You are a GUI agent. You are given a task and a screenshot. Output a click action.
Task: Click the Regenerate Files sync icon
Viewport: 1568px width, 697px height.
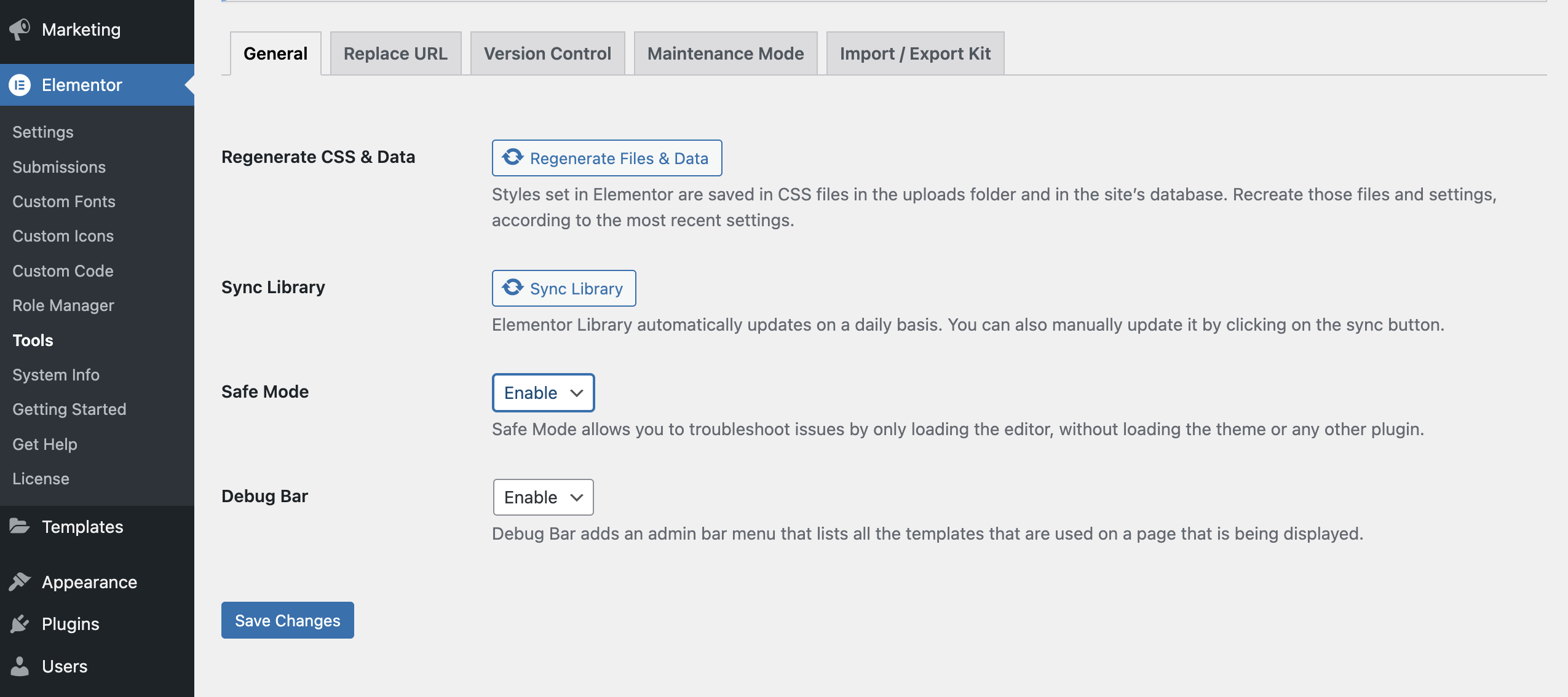coord(511,157)
